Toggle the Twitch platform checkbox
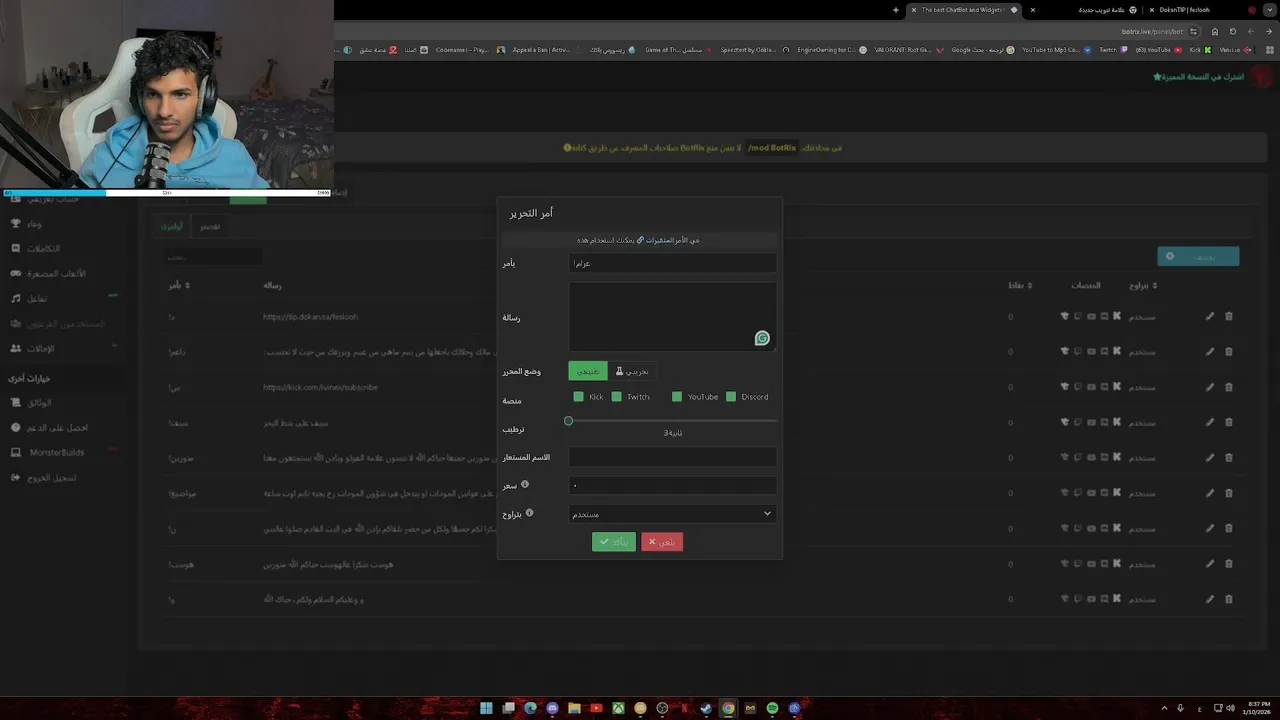 [x=616, y=397]
